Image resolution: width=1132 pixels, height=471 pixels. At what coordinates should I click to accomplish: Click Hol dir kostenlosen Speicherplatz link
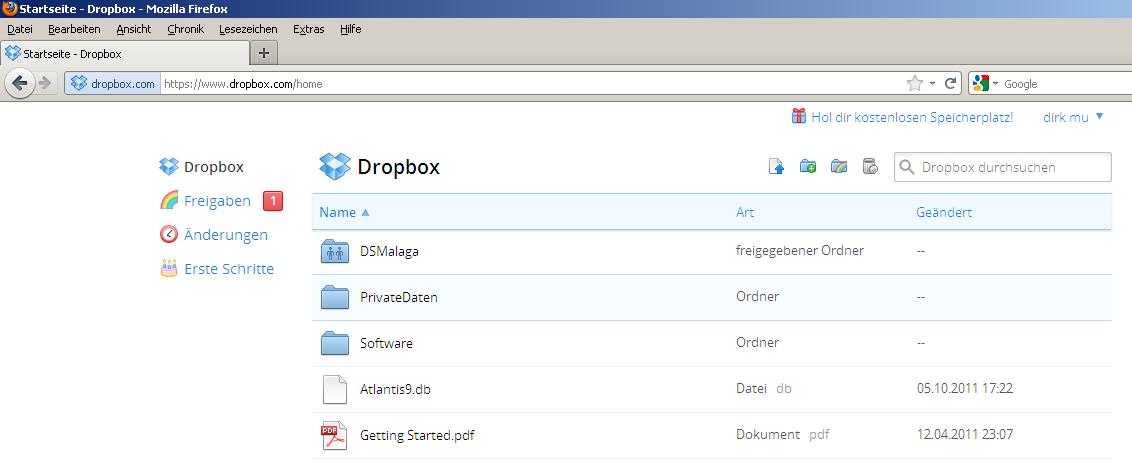pos(912,117)
